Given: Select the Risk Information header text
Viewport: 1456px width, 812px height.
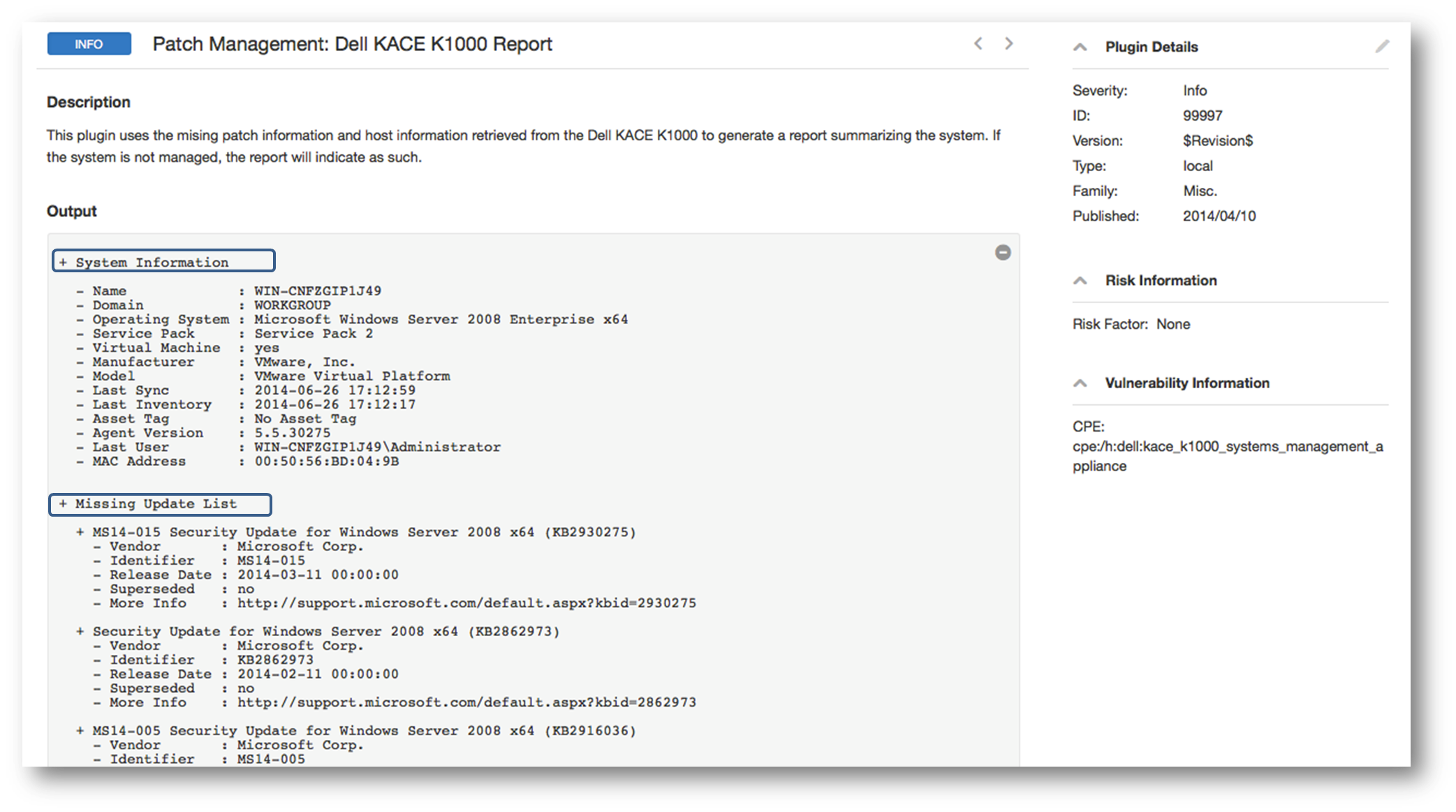Looking at the screenshot, I should coord(1161,281).
